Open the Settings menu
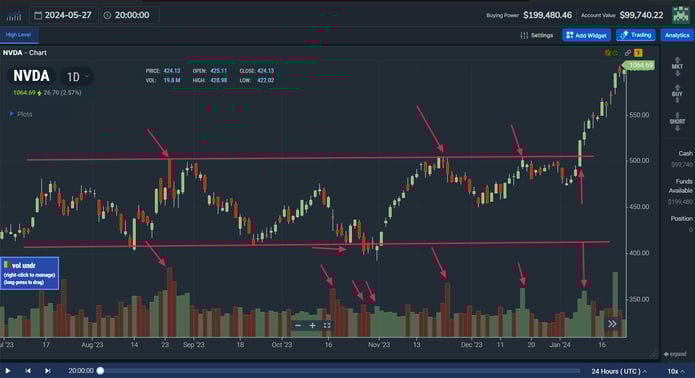695x378 pixels. 537,35
